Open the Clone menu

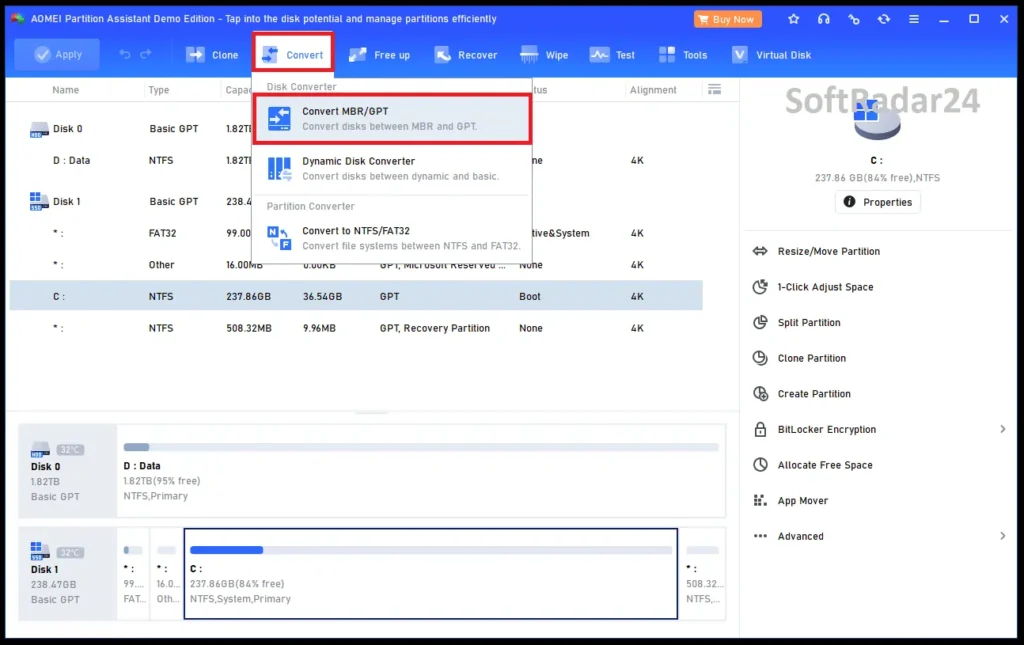(x=212, y=55)
